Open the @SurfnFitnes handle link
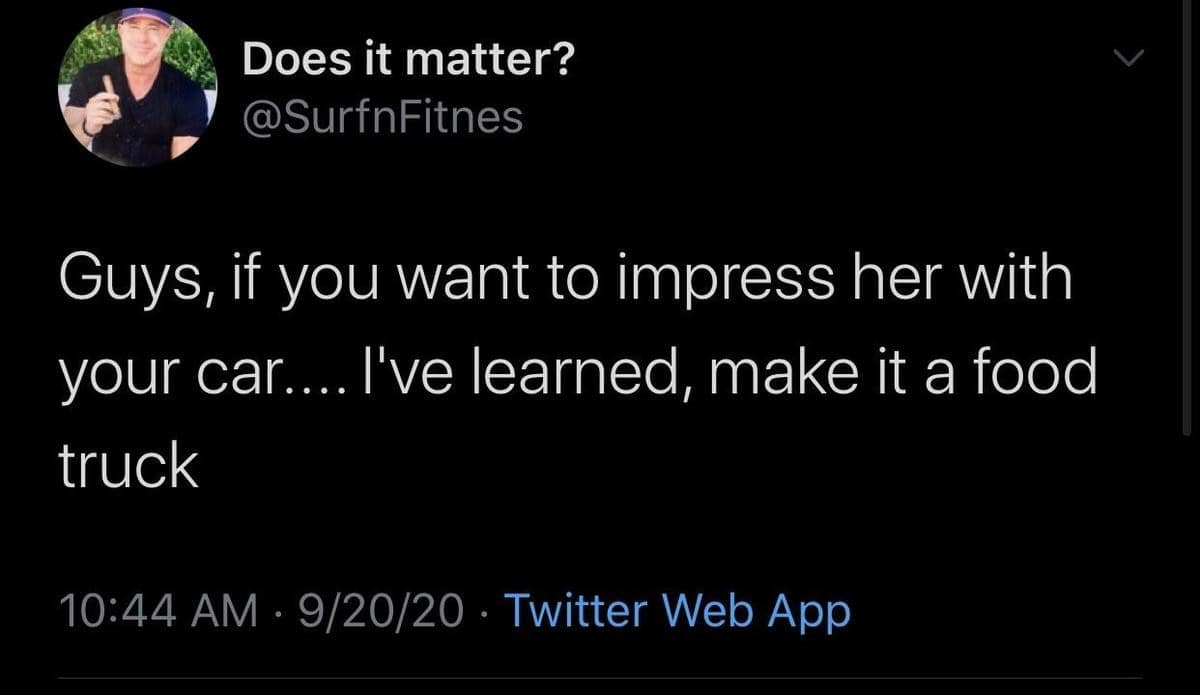This screenshot has width=1200, height=695. tap(383, 119)
